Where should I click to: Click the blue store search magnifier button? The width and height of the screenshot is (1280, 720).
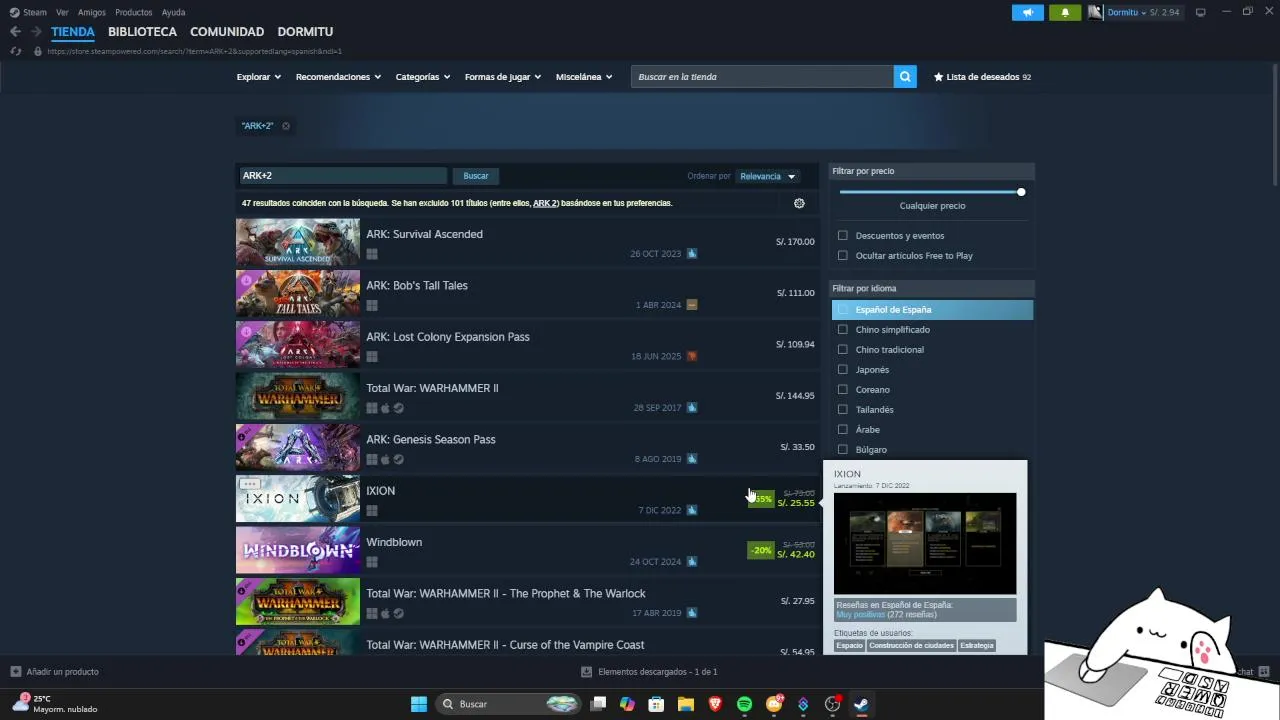tap(905, 77)
